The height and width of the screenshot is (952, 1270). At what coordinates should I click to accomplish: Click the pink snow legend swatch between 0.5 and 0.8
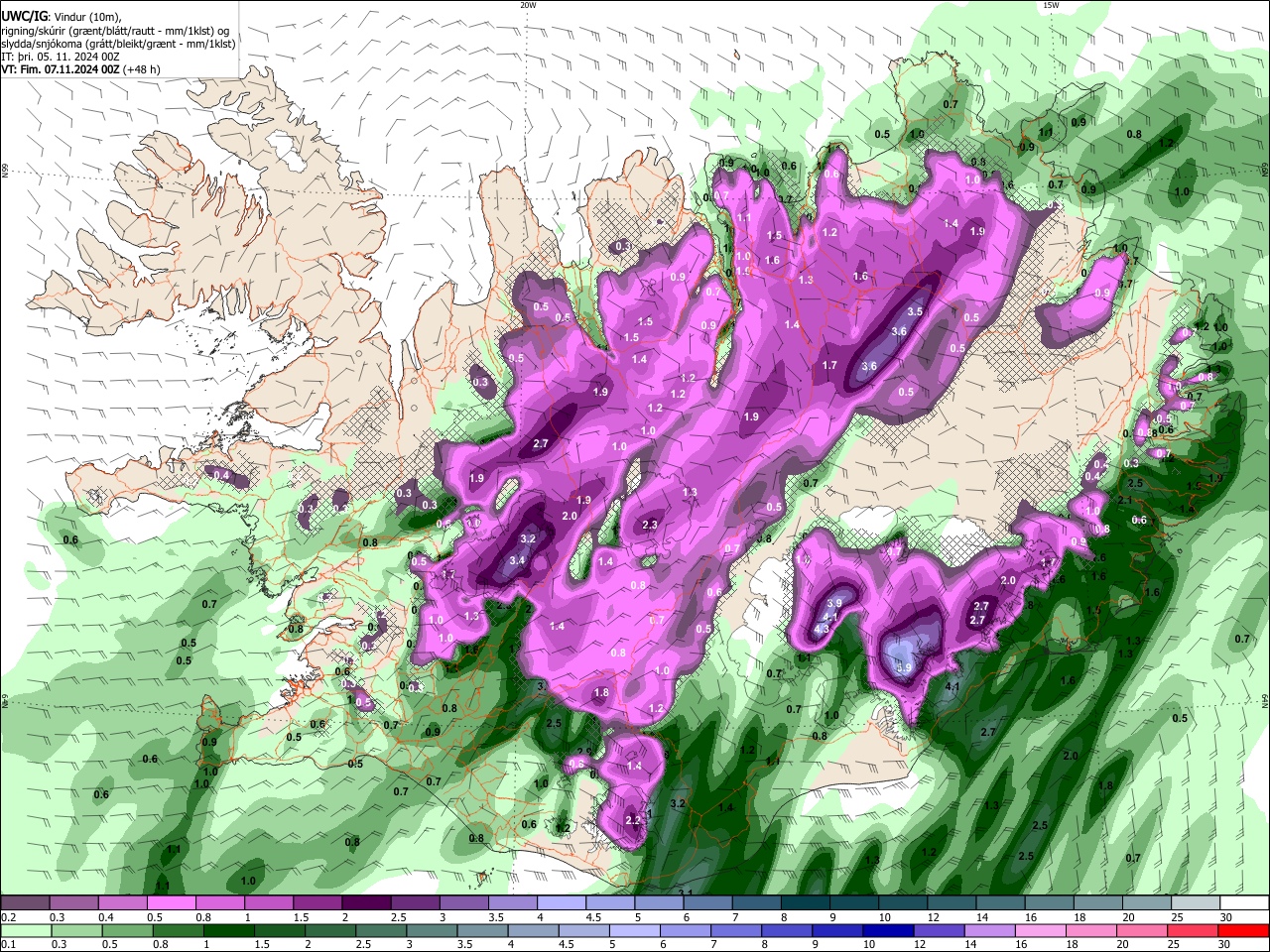tap(171, 903)
